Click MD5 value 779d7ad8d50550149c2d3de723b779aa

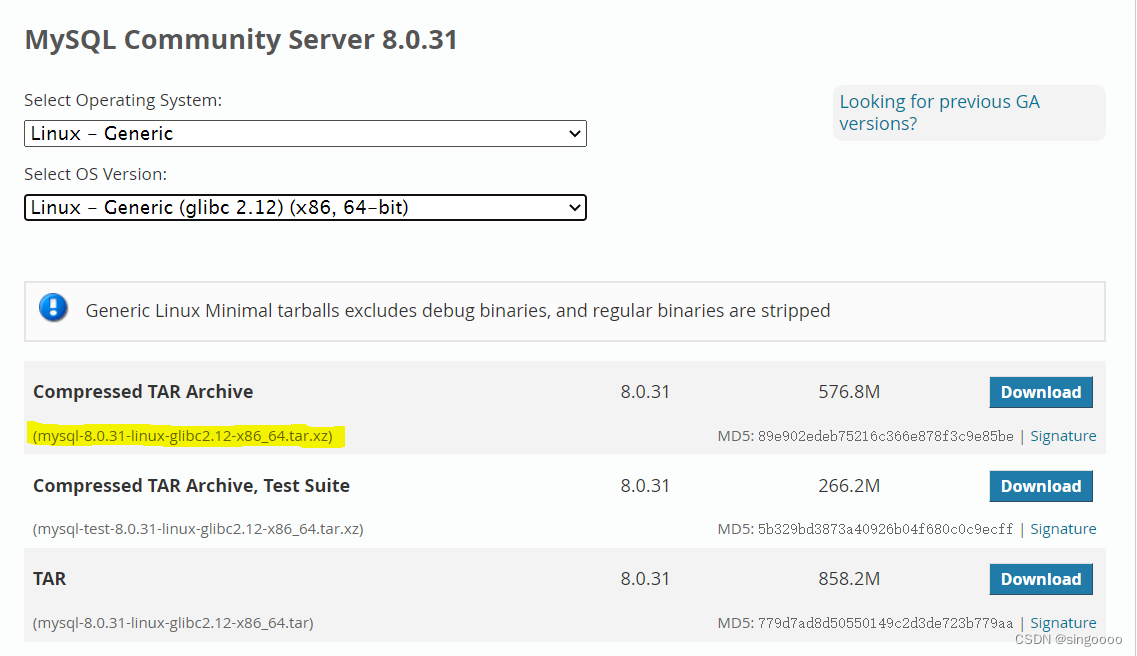[x=885, y=623]
